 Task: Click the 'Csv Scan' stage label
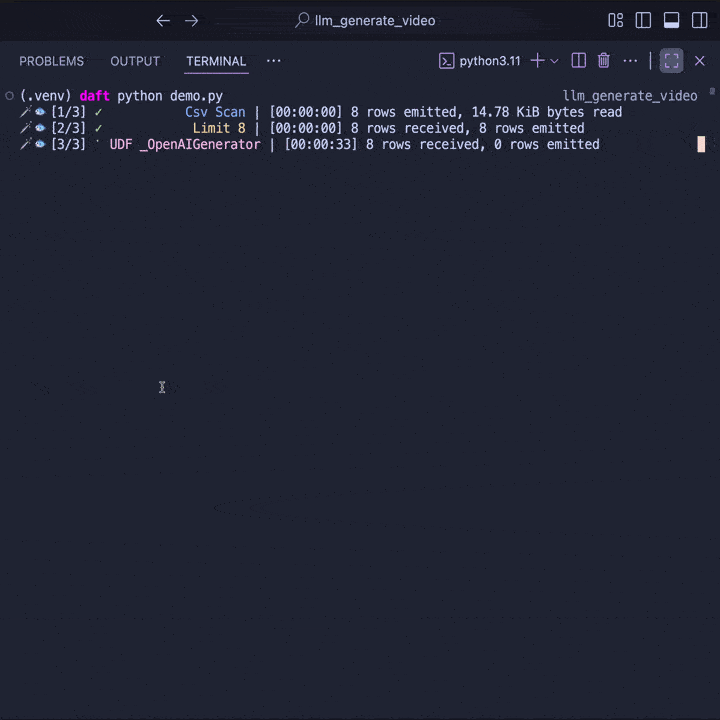[215, 112]
